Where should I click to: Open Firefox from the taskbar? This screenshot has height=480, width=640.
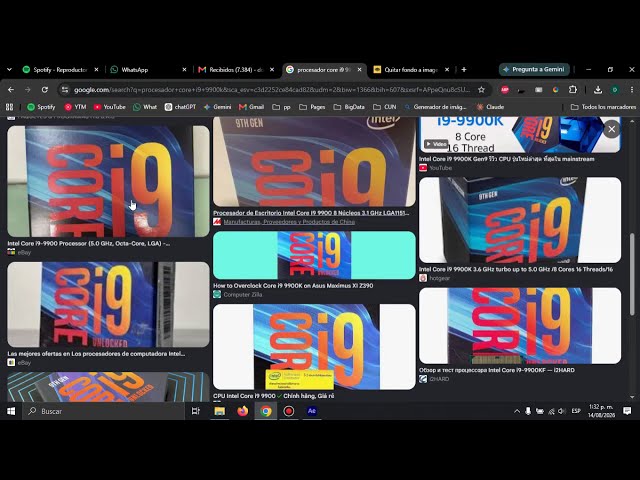[243, 411]
